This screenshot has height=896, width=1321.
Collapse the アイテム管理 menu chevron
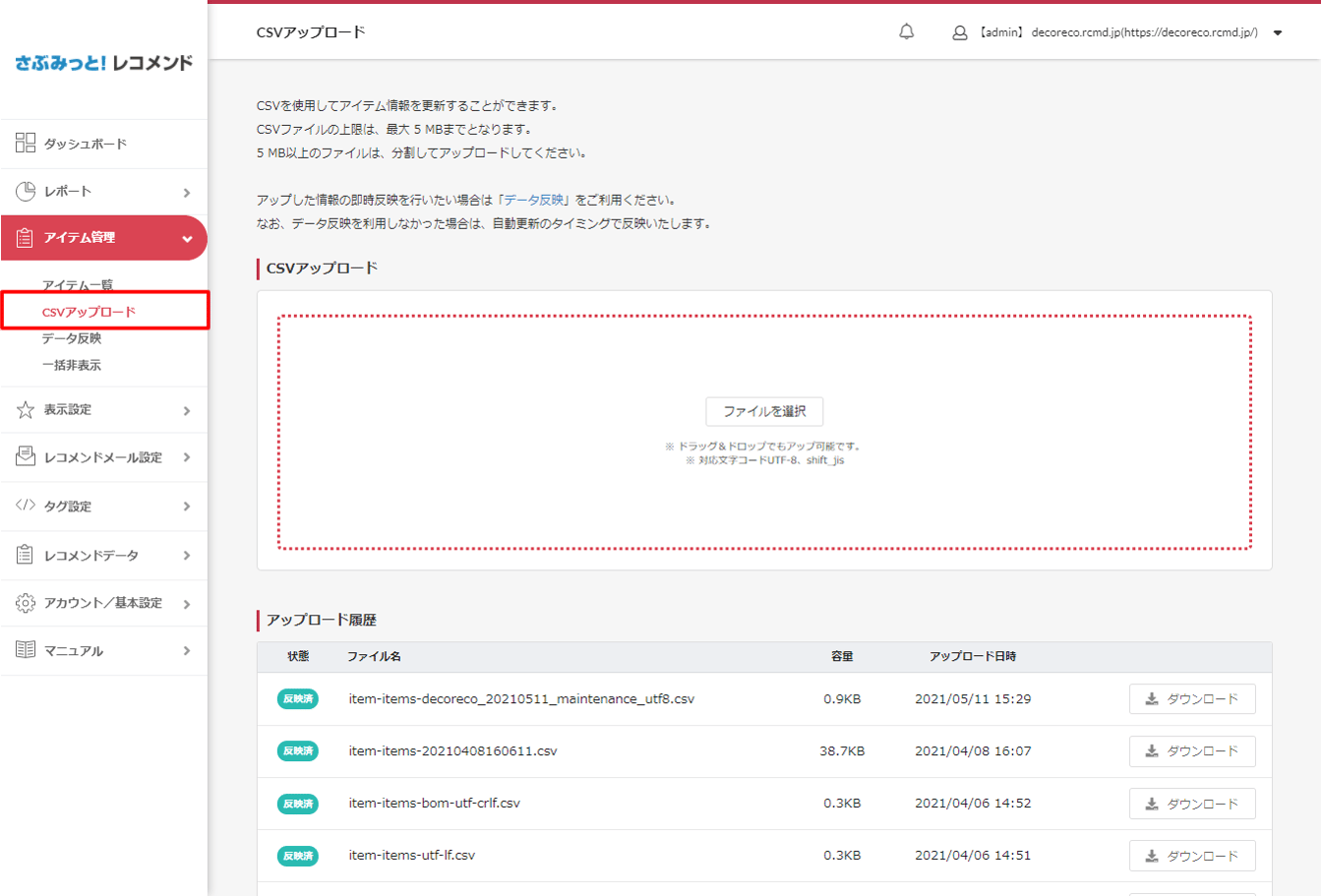187,239
